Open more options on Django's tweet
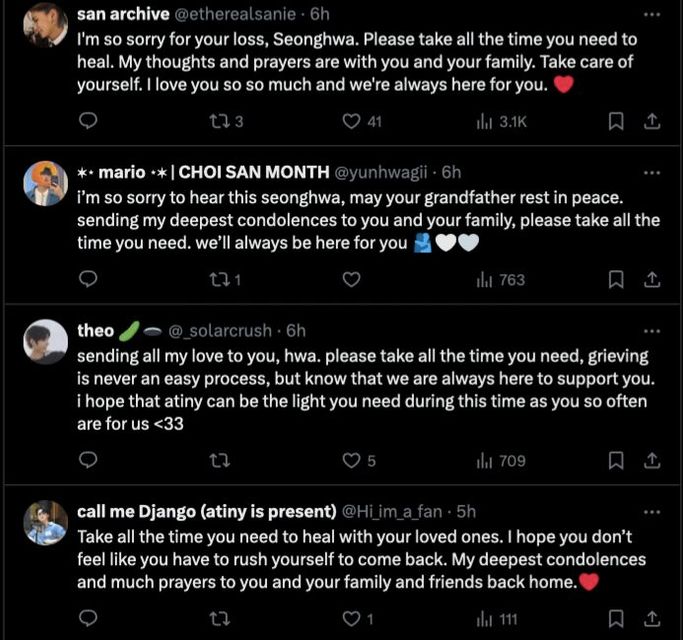This screenshot has width=683, height=640. (x=652, y=510)
